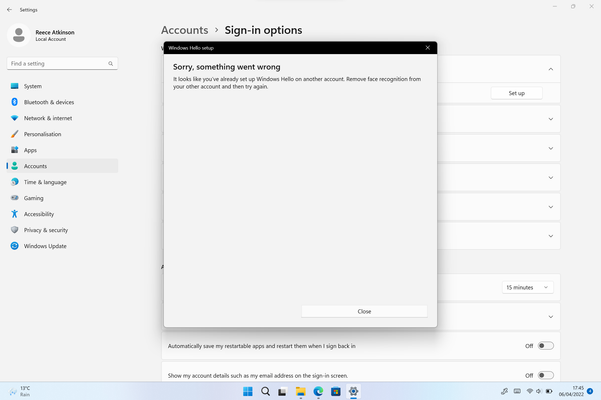Click the Accounts person icon in sidebar
Screen dimensions: 601x400
[x=15, y=166]
